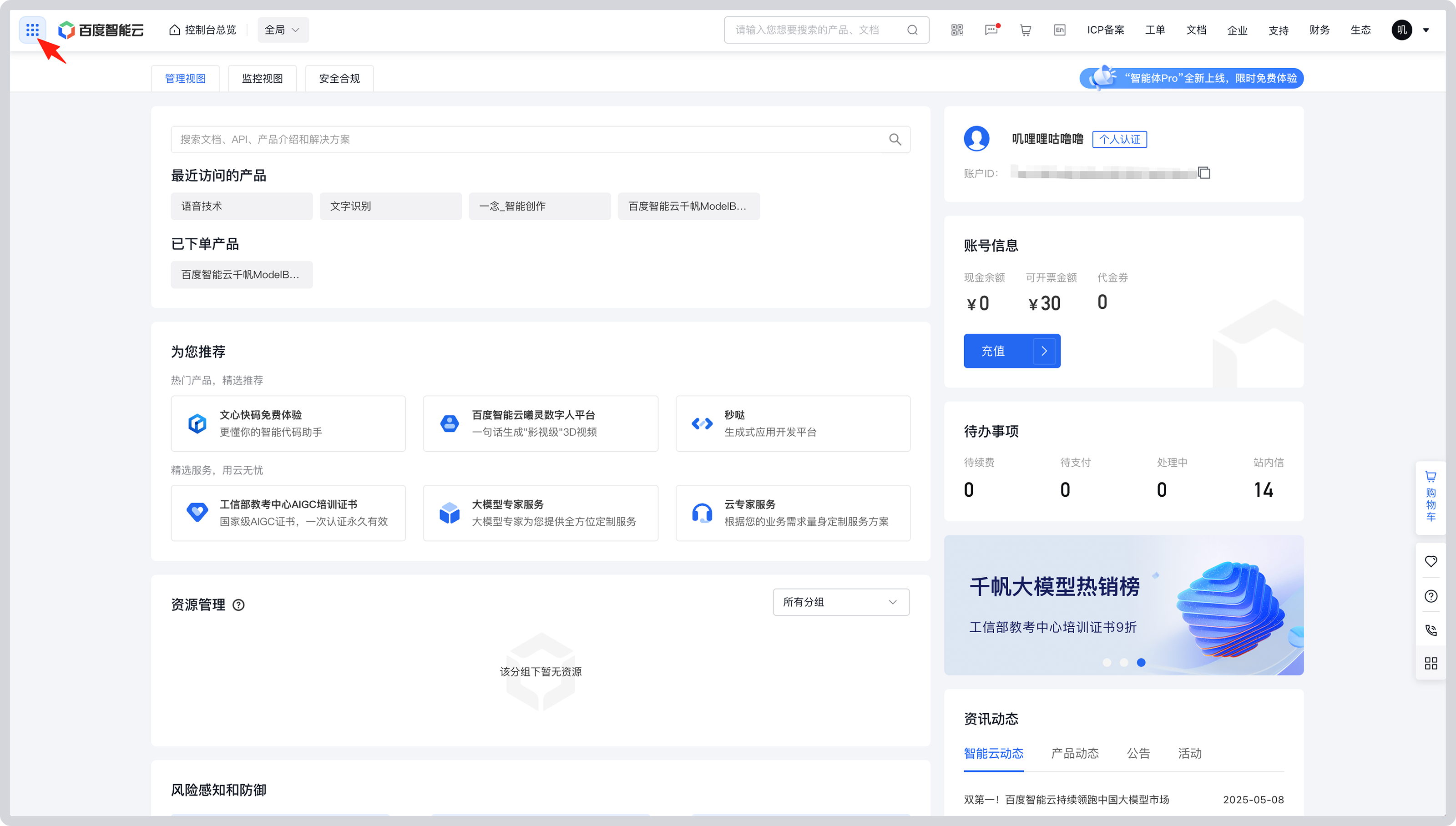This screenshot has width=1456, height=826.
Task: Select the third banner carousel dot
Action: (x=1142, y=662)
